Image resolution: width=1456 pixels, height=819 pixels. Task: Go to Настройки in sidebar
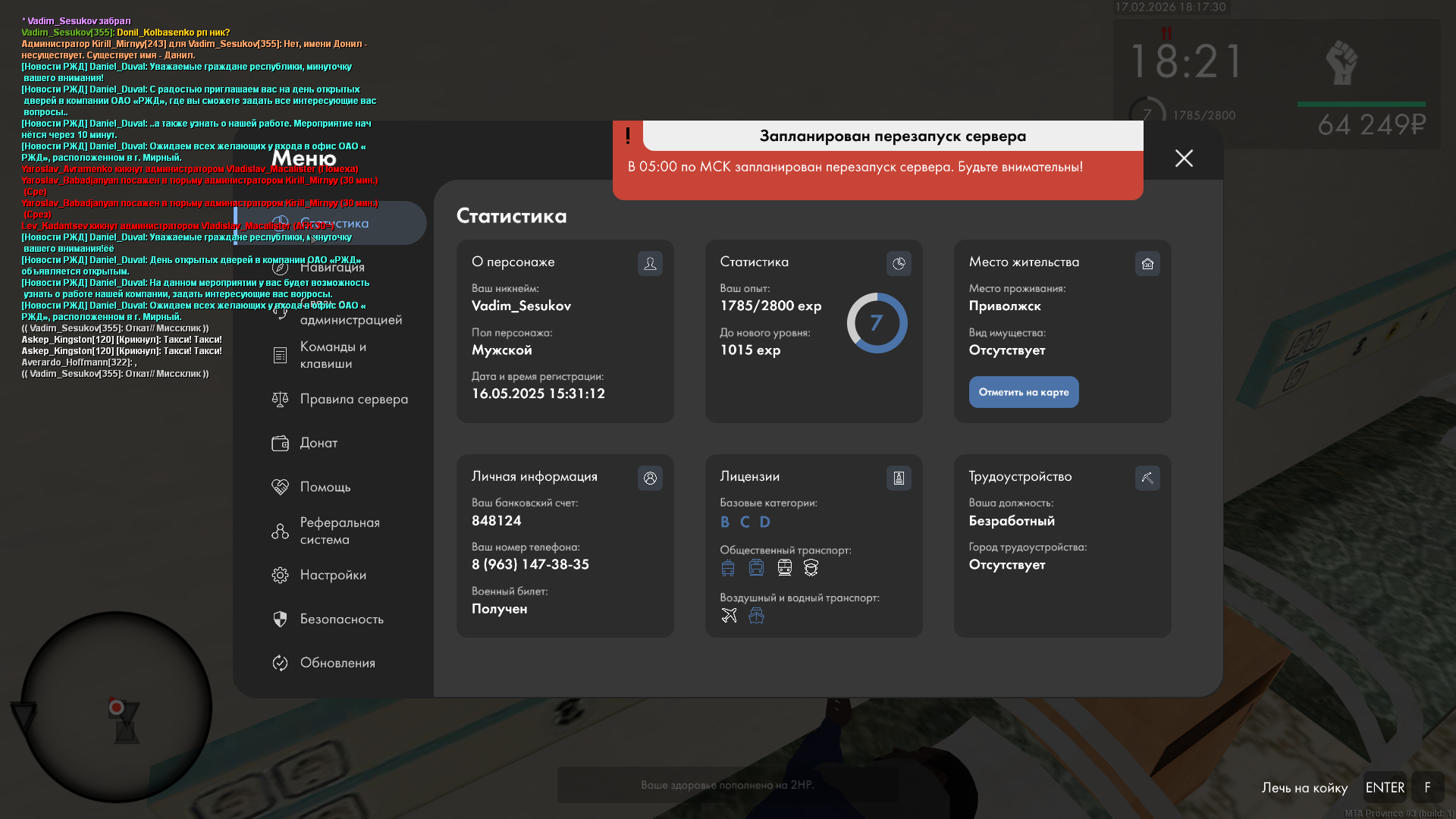(x=333, y=575)
